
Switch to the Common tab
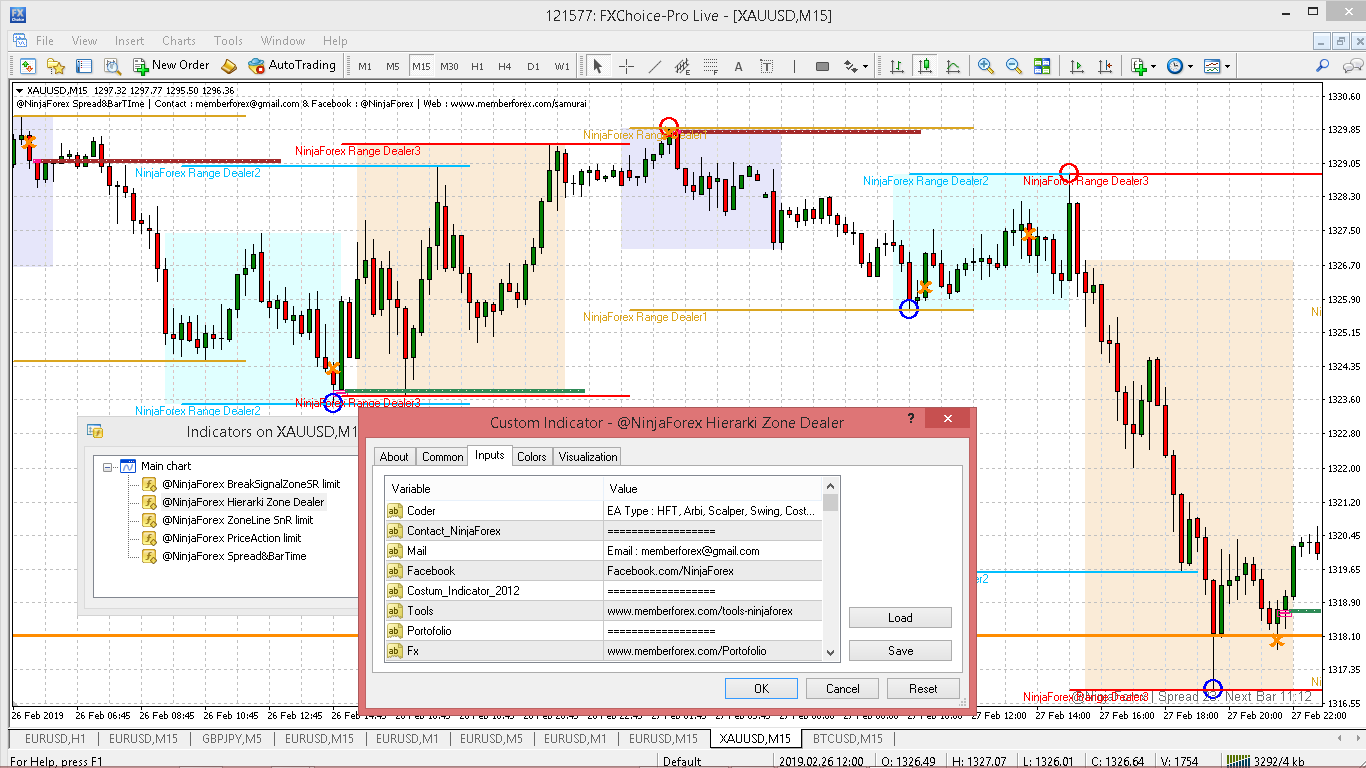click(442, 457)
